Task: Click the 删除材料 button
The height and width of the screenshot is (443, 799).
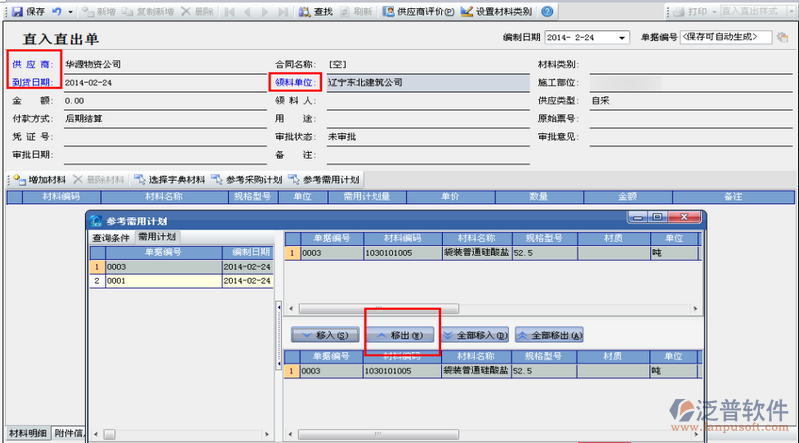Action: point(99,179)
